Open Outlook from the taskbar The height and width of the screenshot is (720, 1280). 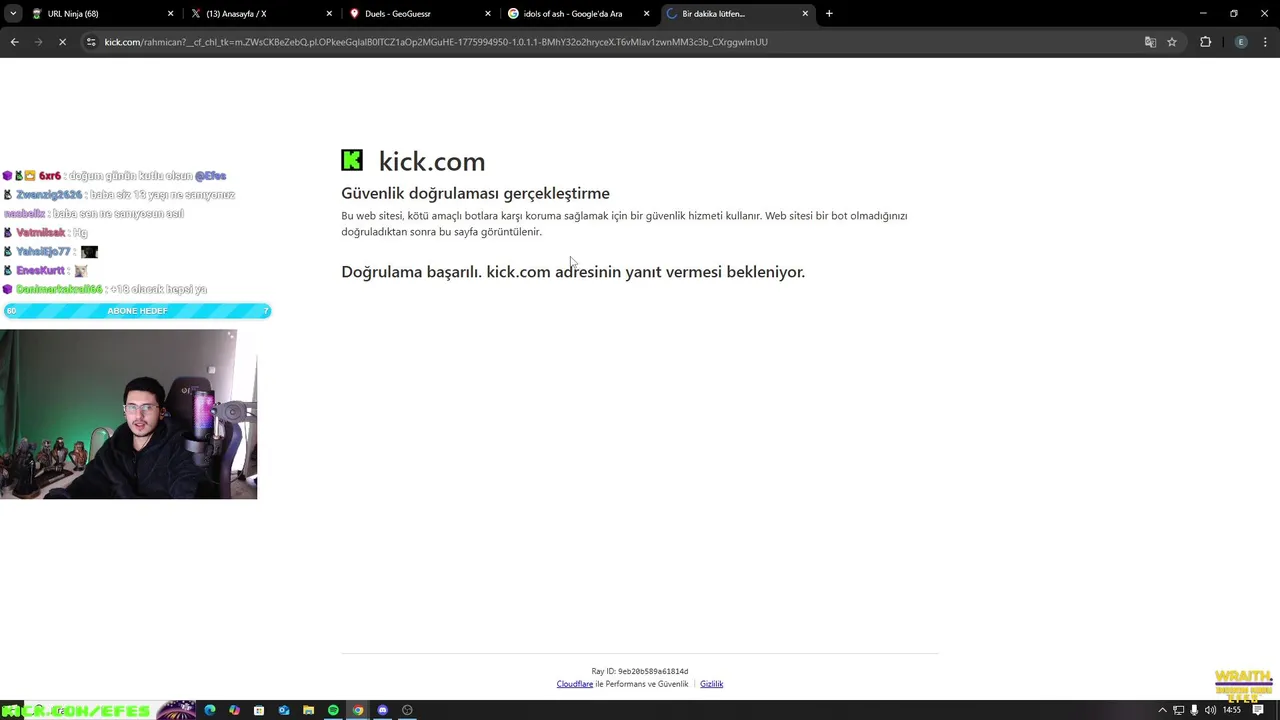pyautogui.click(x=284, y=710)
